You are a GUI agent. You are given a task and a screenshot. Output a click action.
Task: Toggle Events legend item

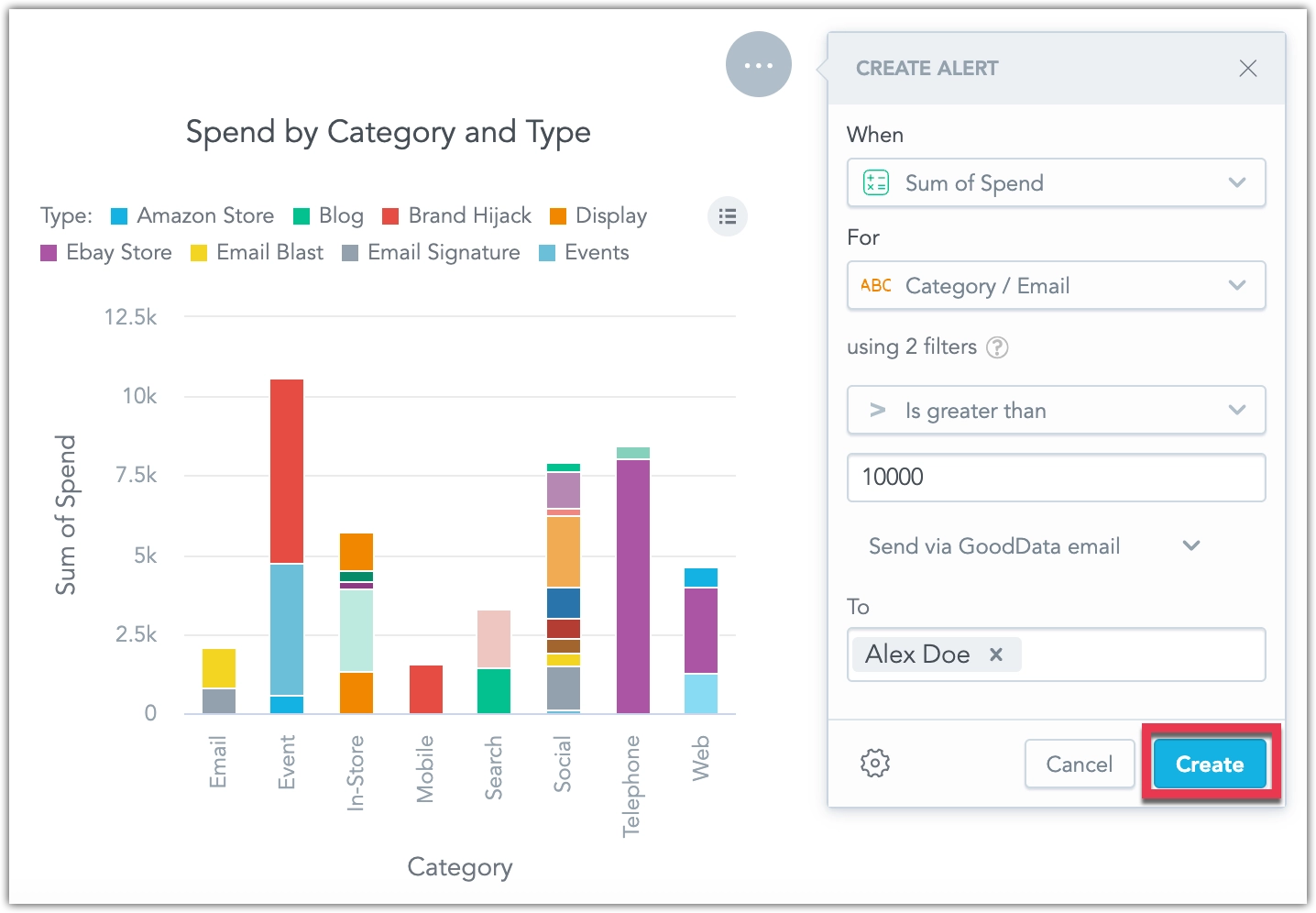pyautogui.click(x=584, y=252)
